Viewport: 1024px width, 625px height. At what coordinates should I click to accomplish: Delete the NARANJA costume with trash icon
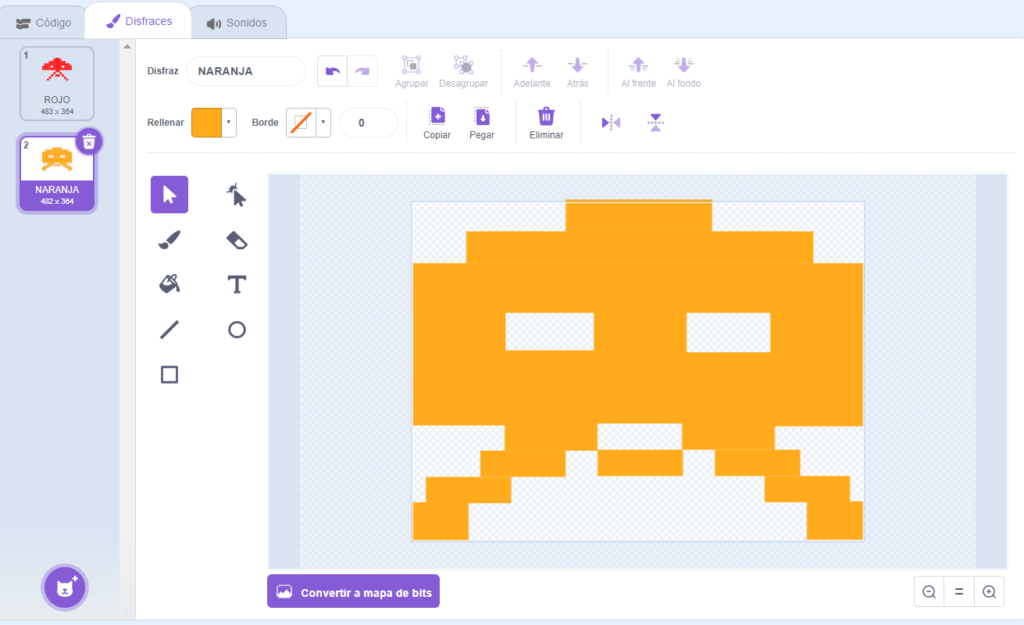(x=89, y=141)
